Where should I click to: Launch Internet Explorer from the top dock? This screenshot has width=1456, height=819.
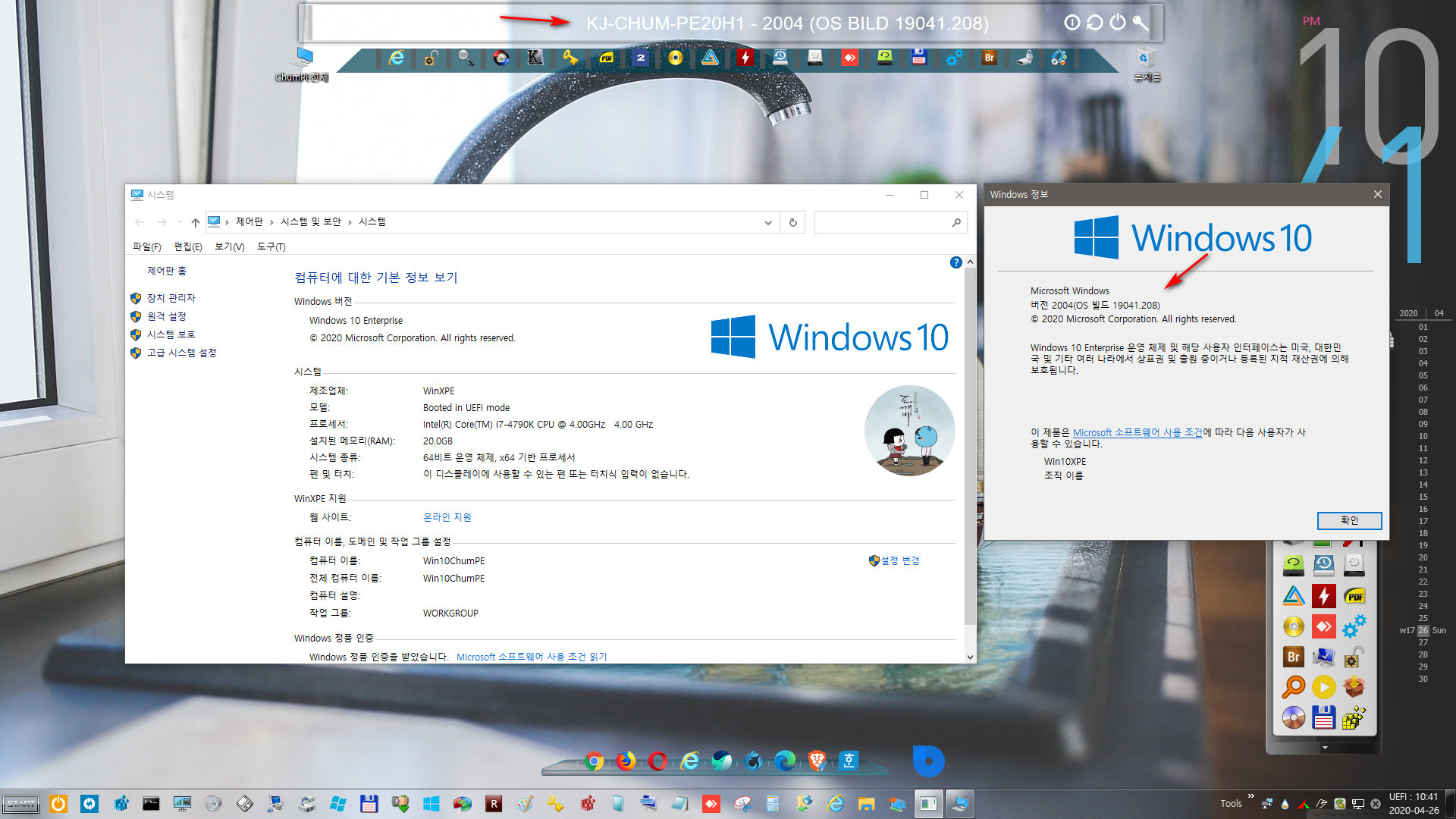click(396, 58)
